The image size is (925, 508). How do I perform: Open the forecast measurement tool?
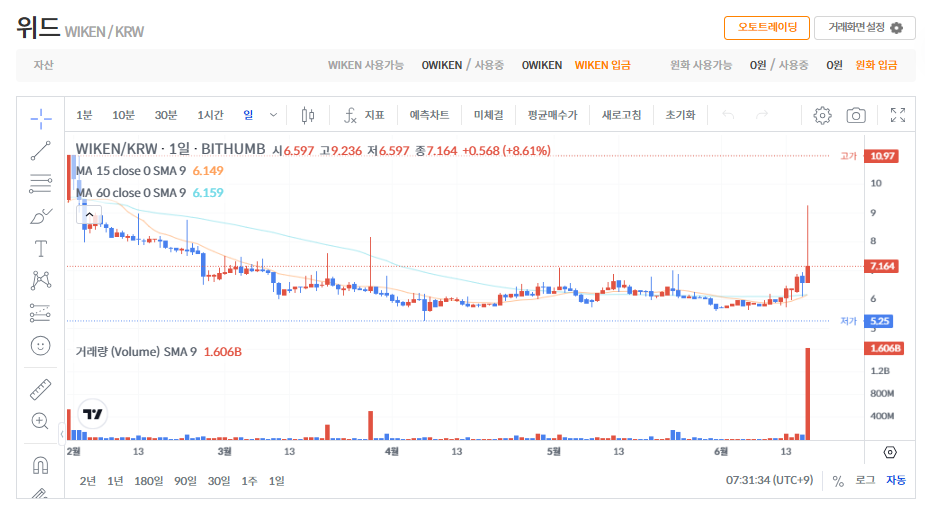tap(41, 313)
